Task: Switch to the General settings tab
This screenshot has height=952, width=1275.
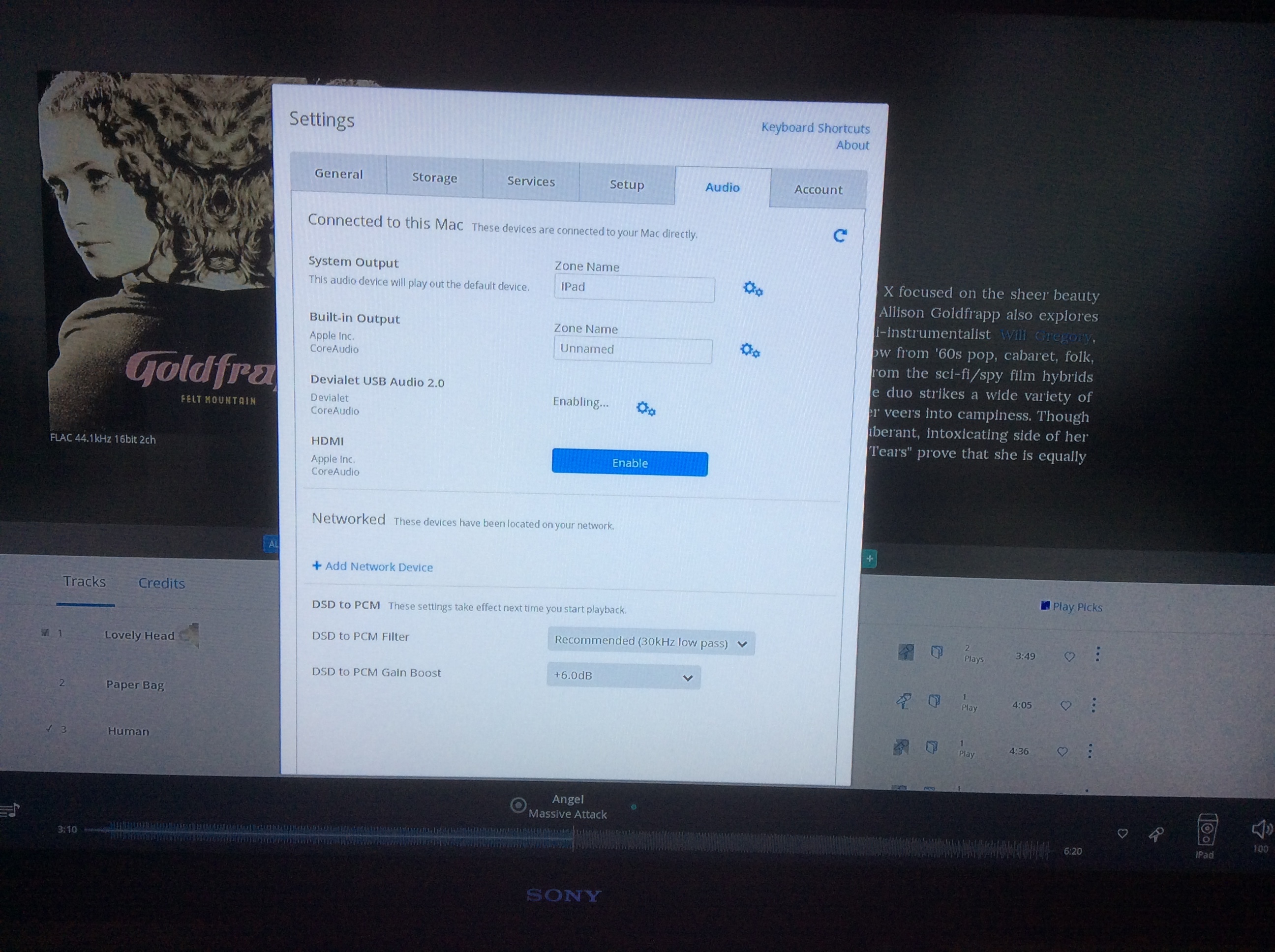Action: point(338,174)
